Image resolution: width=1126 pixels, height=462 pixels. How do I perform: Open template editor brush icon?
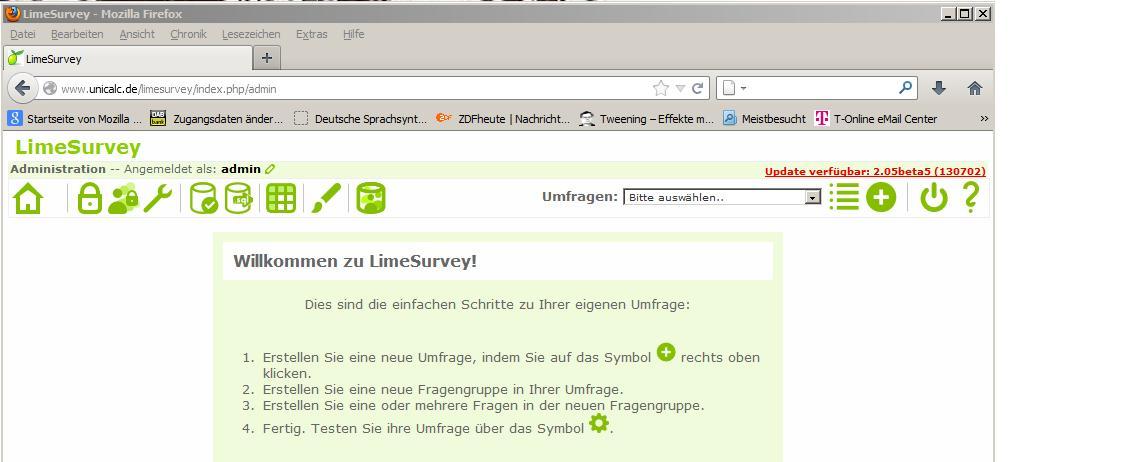point(327,198)
